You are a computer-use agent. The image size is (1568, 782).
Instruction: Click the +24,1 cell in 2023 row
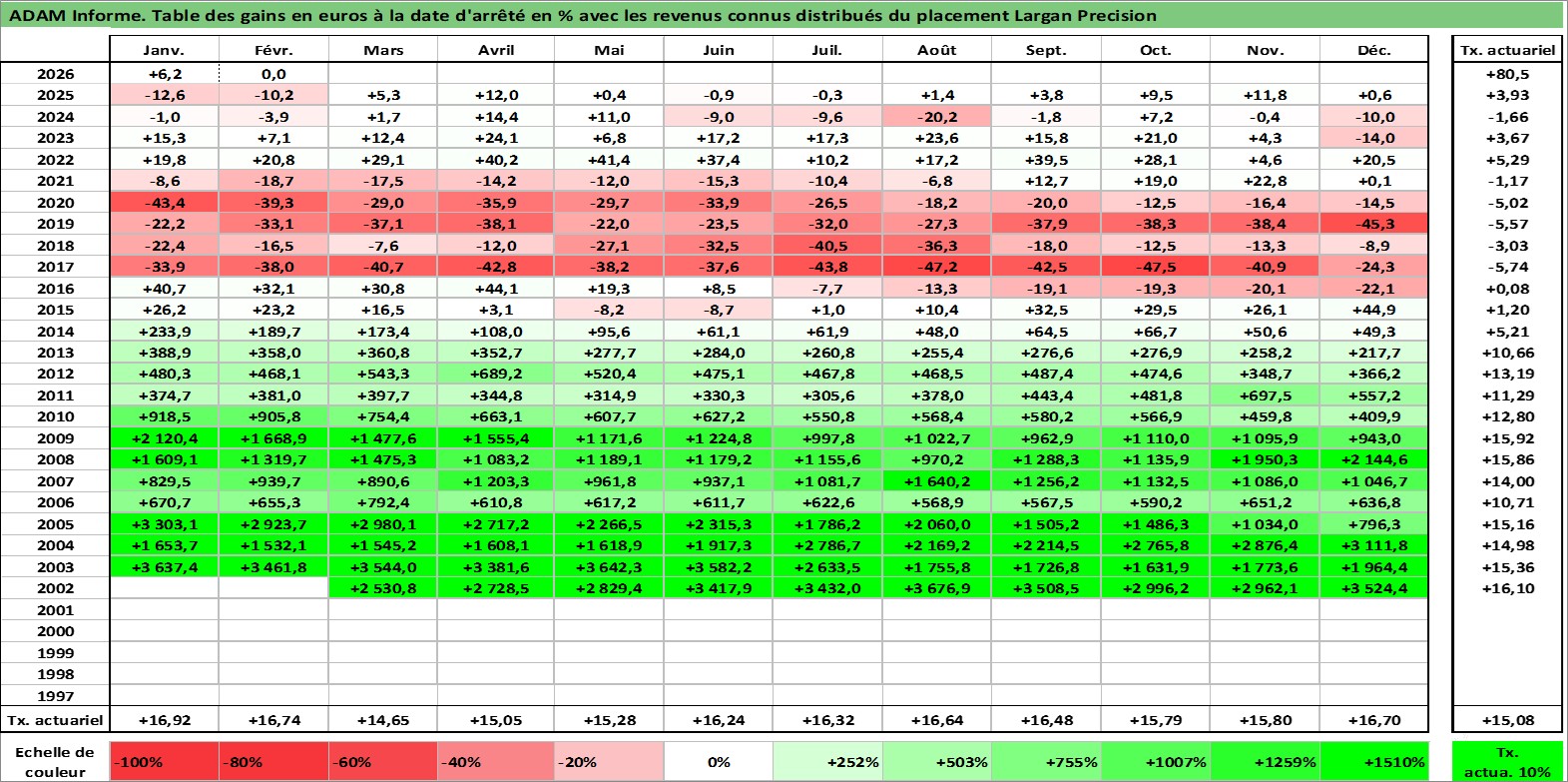pyautogui.click(x=496, y=138)
